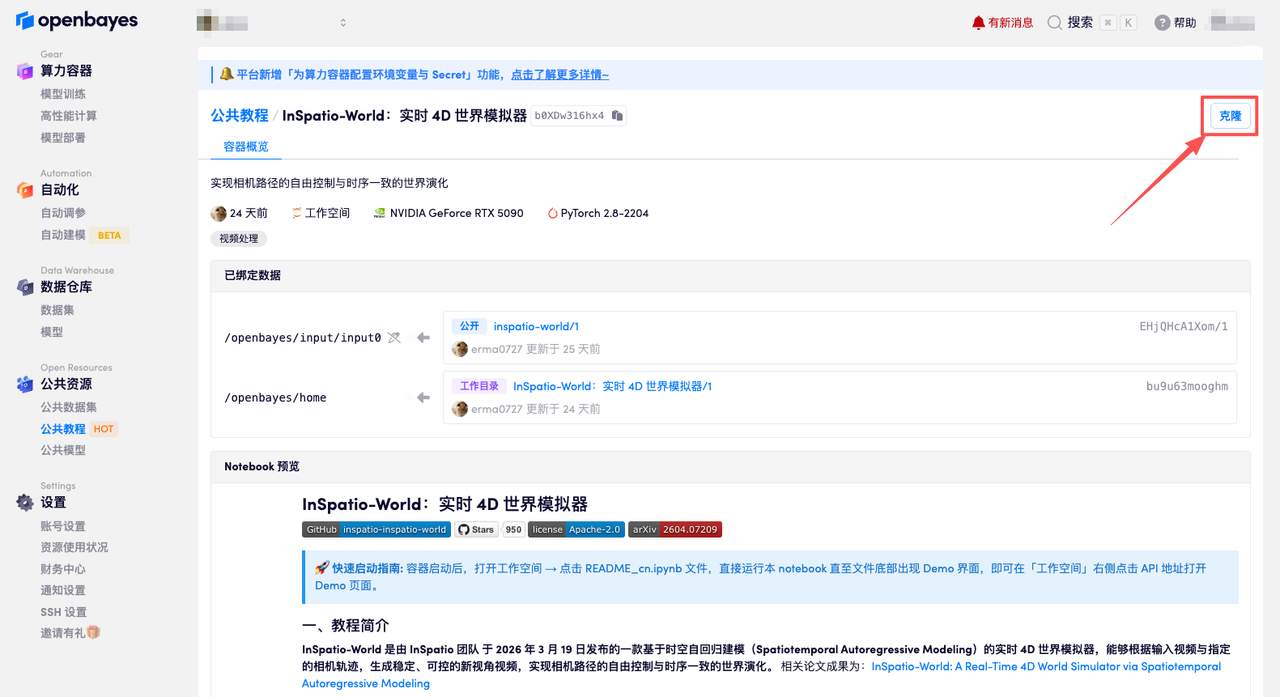The image size is (1280, 697).
Task: Click erma0727 avatar in inspatio-world/1 row
Action: click(x=460, y=349)
